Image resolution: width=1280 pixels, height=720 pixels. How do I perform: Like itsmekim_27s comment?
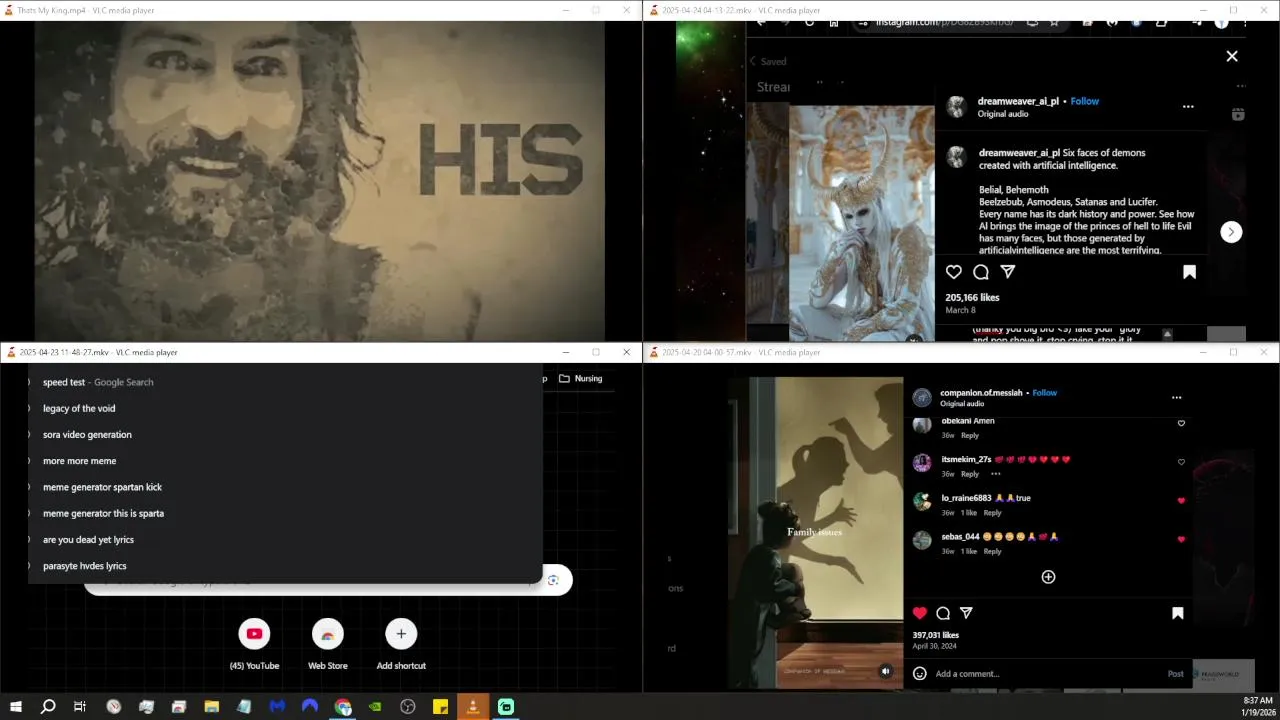1181,462
